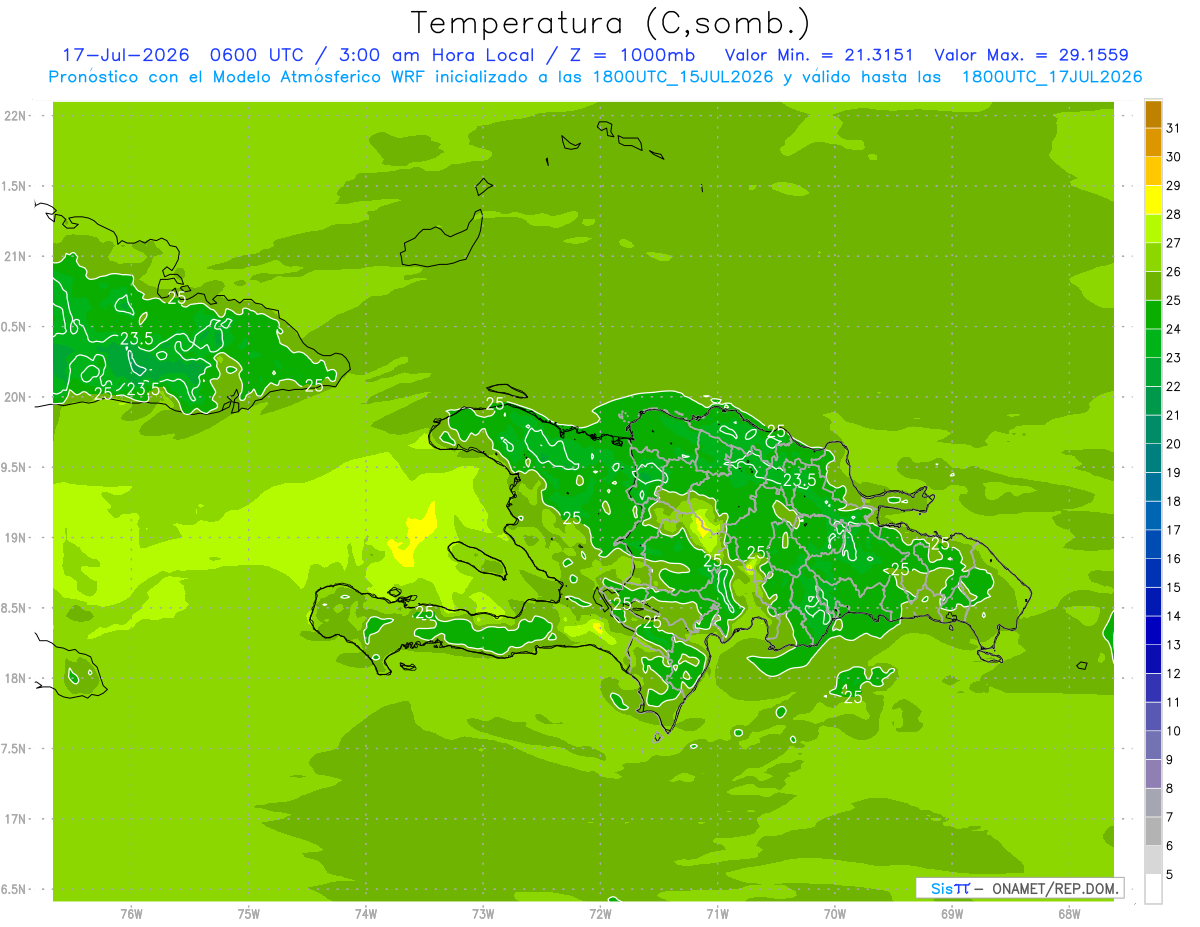Click the 'Temperatura (C,somb.)' chart title
The image size is (1200, 927).
pos(611,23)
